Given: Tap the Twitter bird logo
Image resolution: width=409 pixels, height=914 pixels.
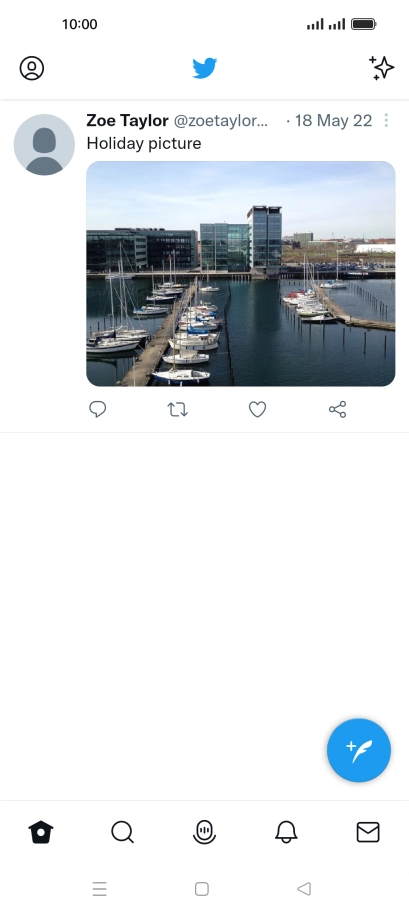Looking at the screenshot, I should point(204,68).
